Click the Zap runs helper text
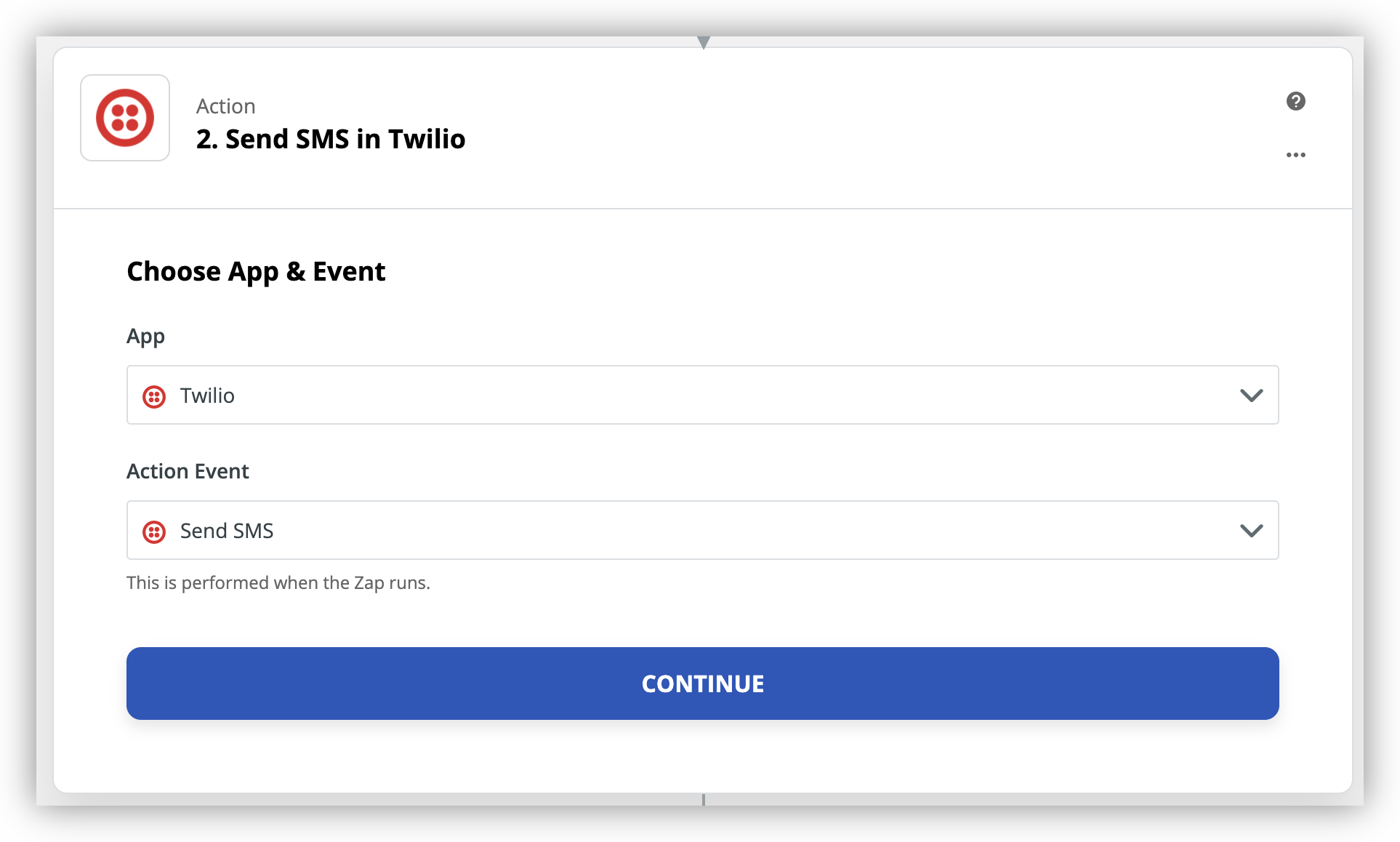Viewport: 1400px width, 842px height. tap(278, 583)
